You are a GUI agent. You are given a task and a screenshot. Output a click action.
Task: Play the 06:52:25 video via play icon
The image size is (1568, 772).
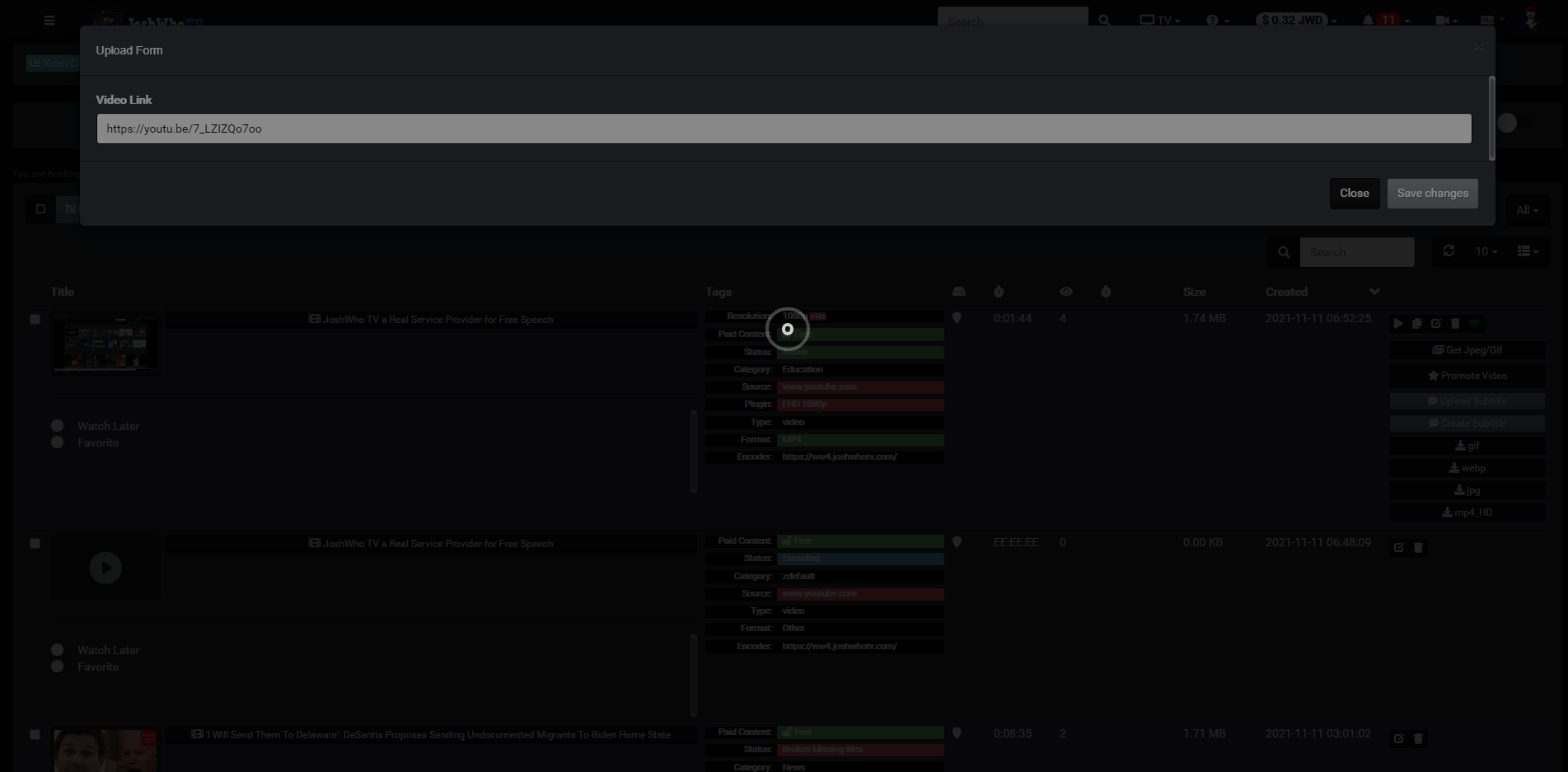[1398, 324]
